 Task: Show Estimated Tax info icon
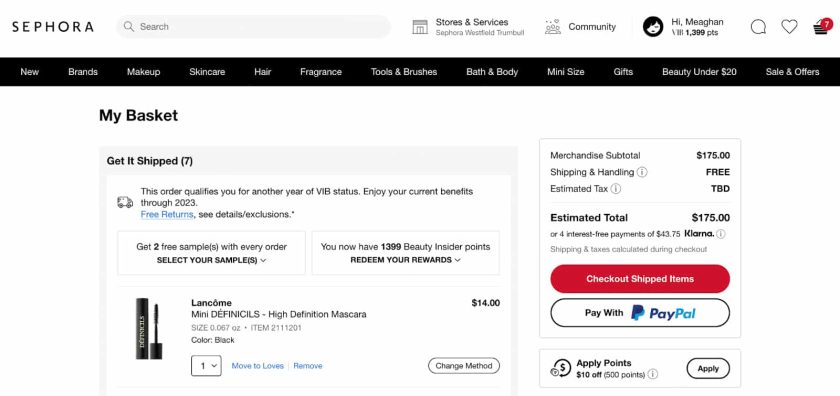pyautogui.click(x=616, y=189)
